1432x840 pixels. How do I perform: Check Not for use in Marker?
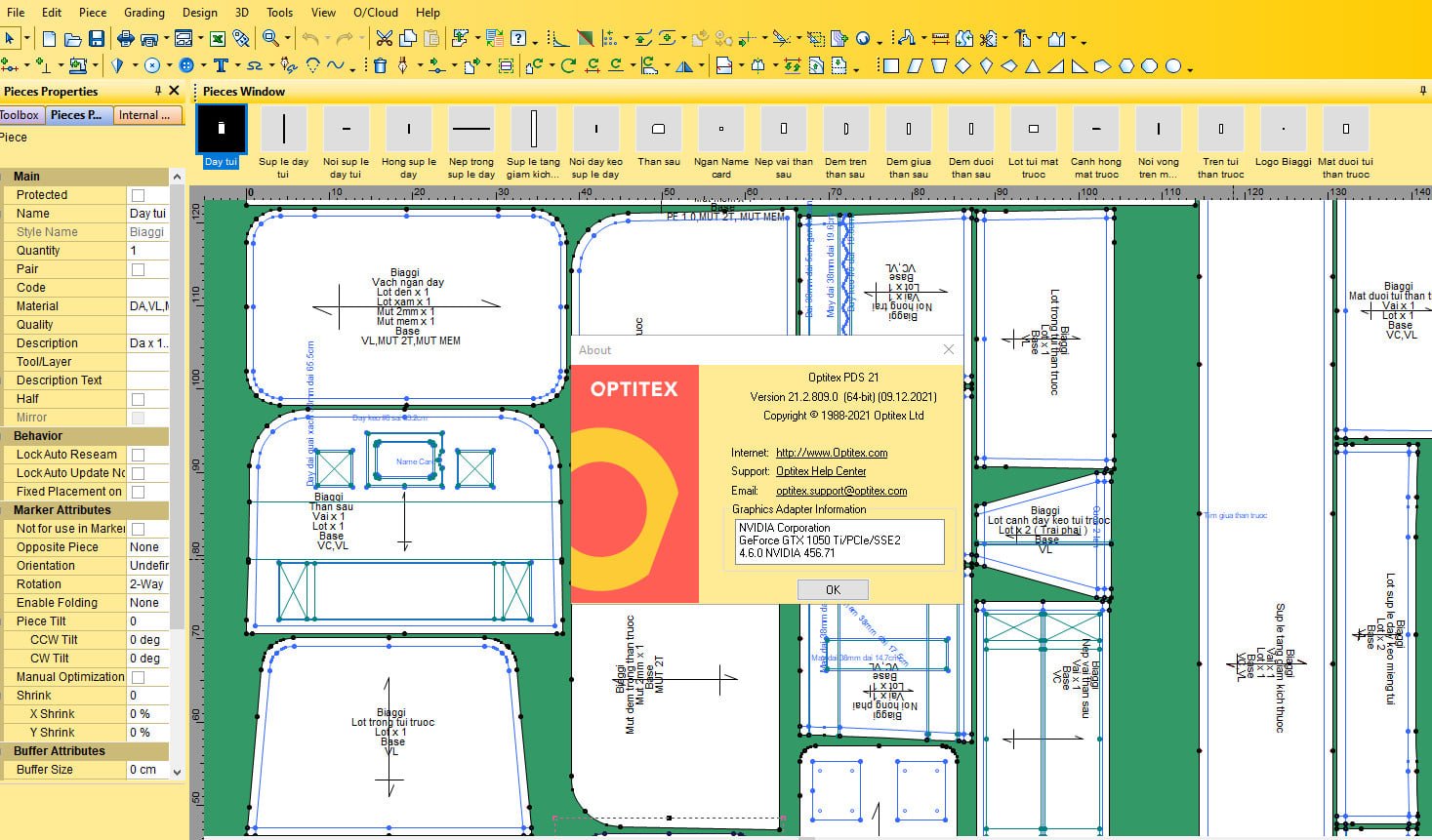138,529
